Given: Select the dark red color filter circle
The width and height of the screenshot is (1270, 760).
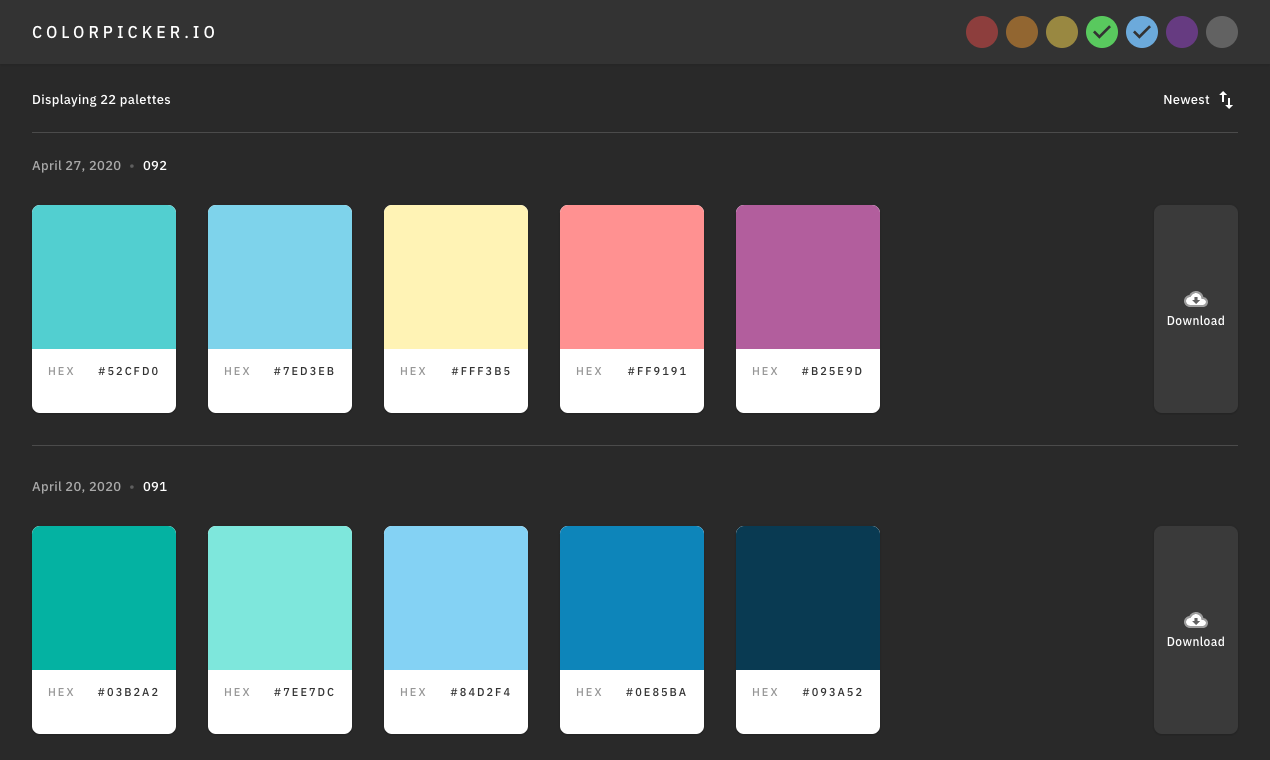Looking at the screenshot, I should [x=981, y=32].
